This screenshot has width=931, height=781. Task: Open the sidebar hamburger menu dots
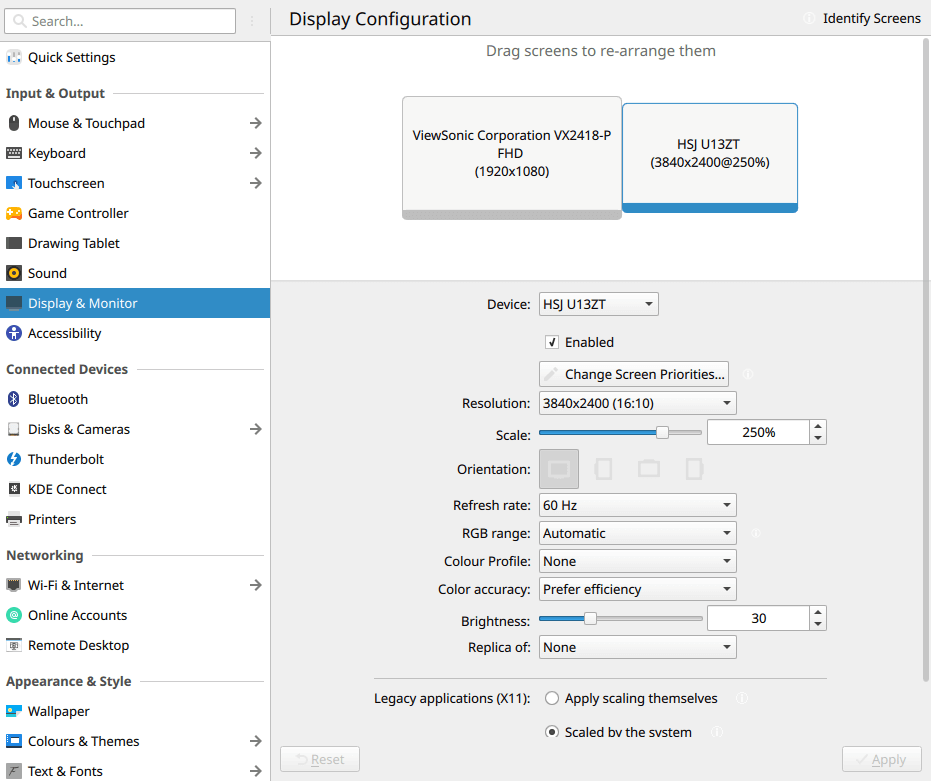[x=252, y=21]
